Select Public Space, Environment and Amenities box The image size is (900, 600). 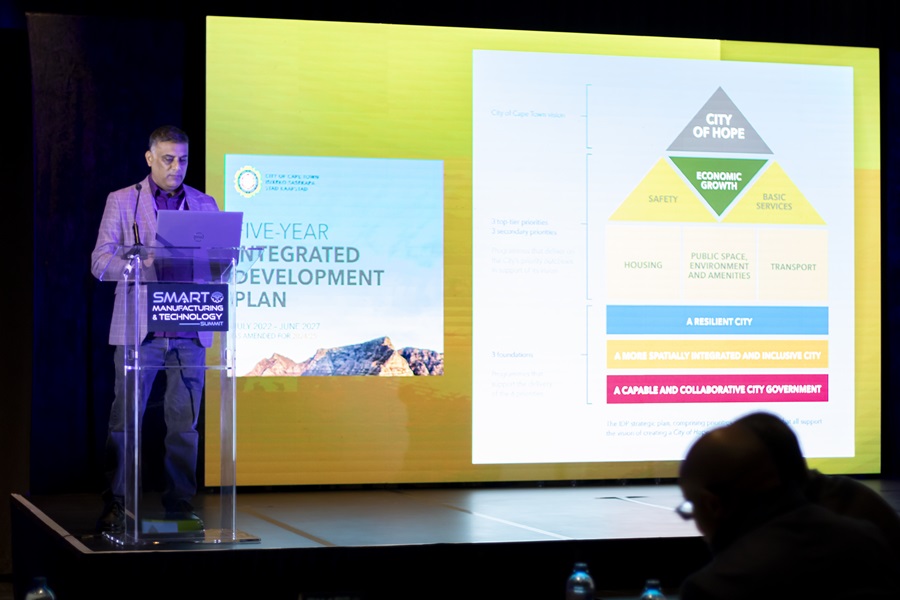719,266
